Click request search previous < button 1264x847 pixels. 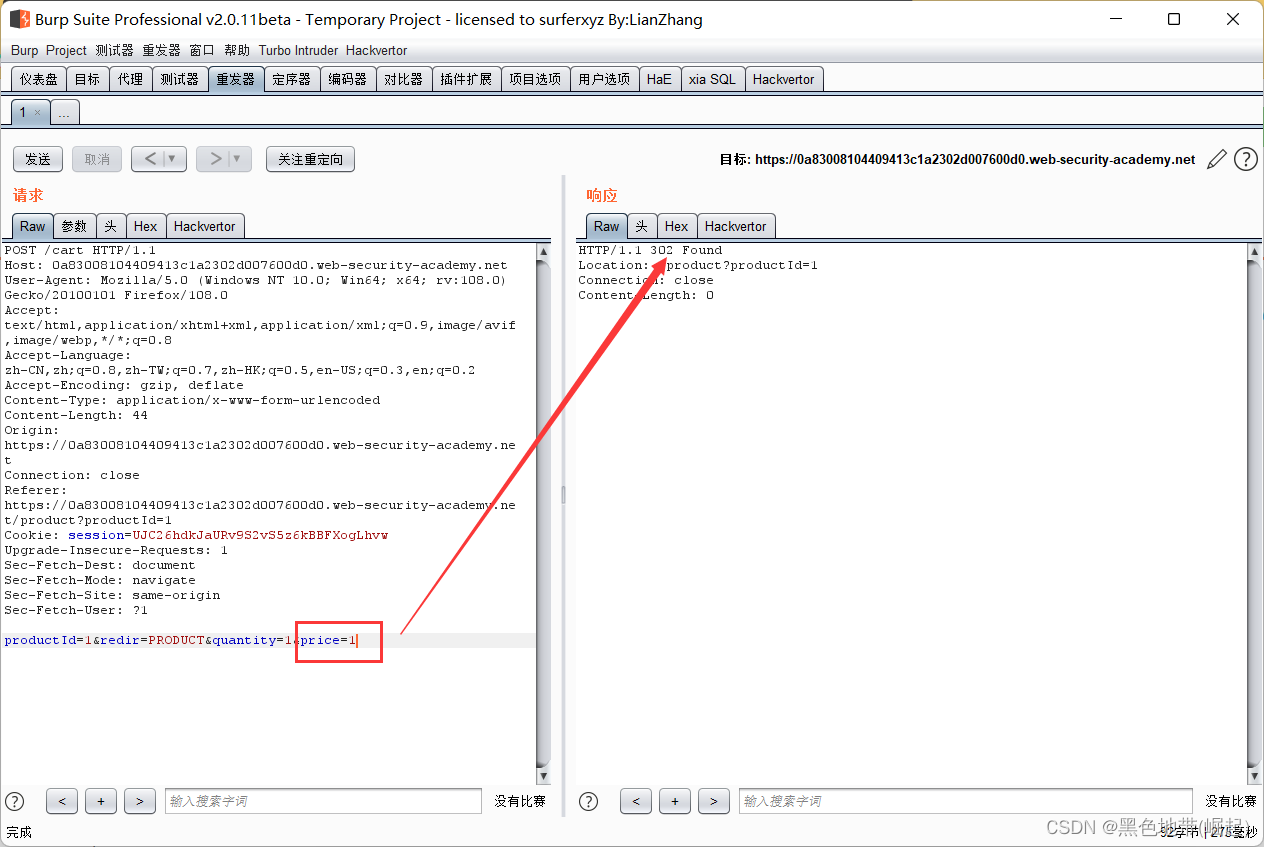point(62,801)
